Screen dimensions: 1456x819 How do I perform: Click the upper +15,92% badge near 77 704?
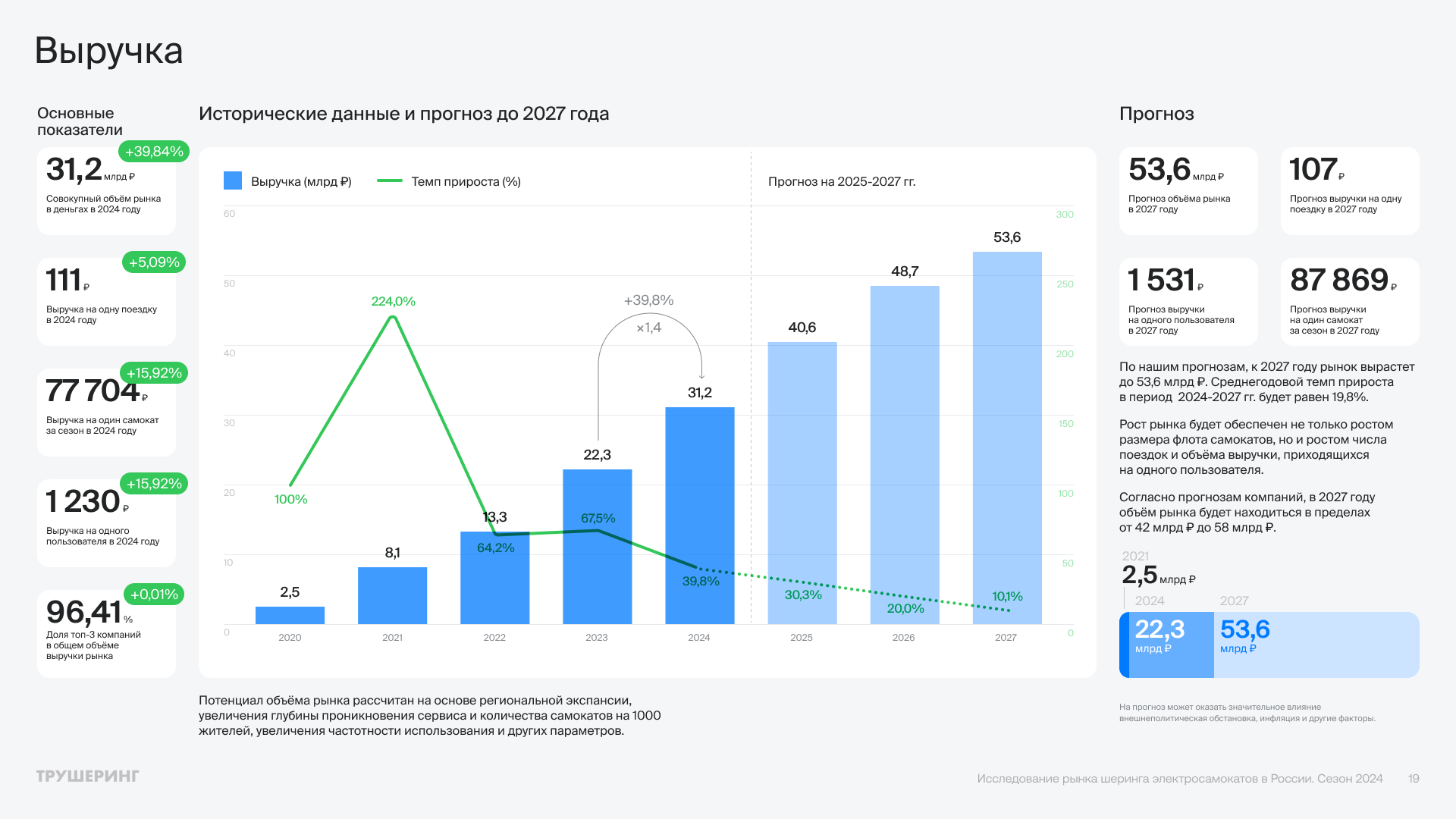pyautogui.click(x=154, y=373)
